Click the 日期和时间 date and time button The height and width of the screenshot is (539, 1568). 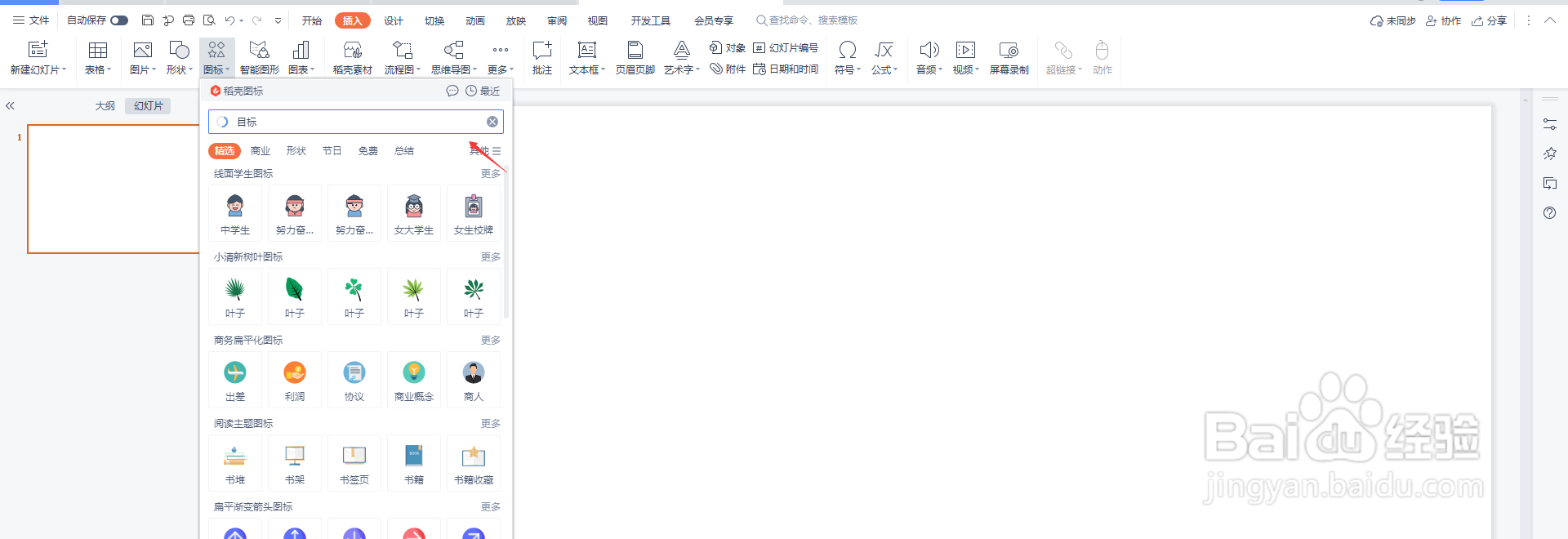click(786, 69)
